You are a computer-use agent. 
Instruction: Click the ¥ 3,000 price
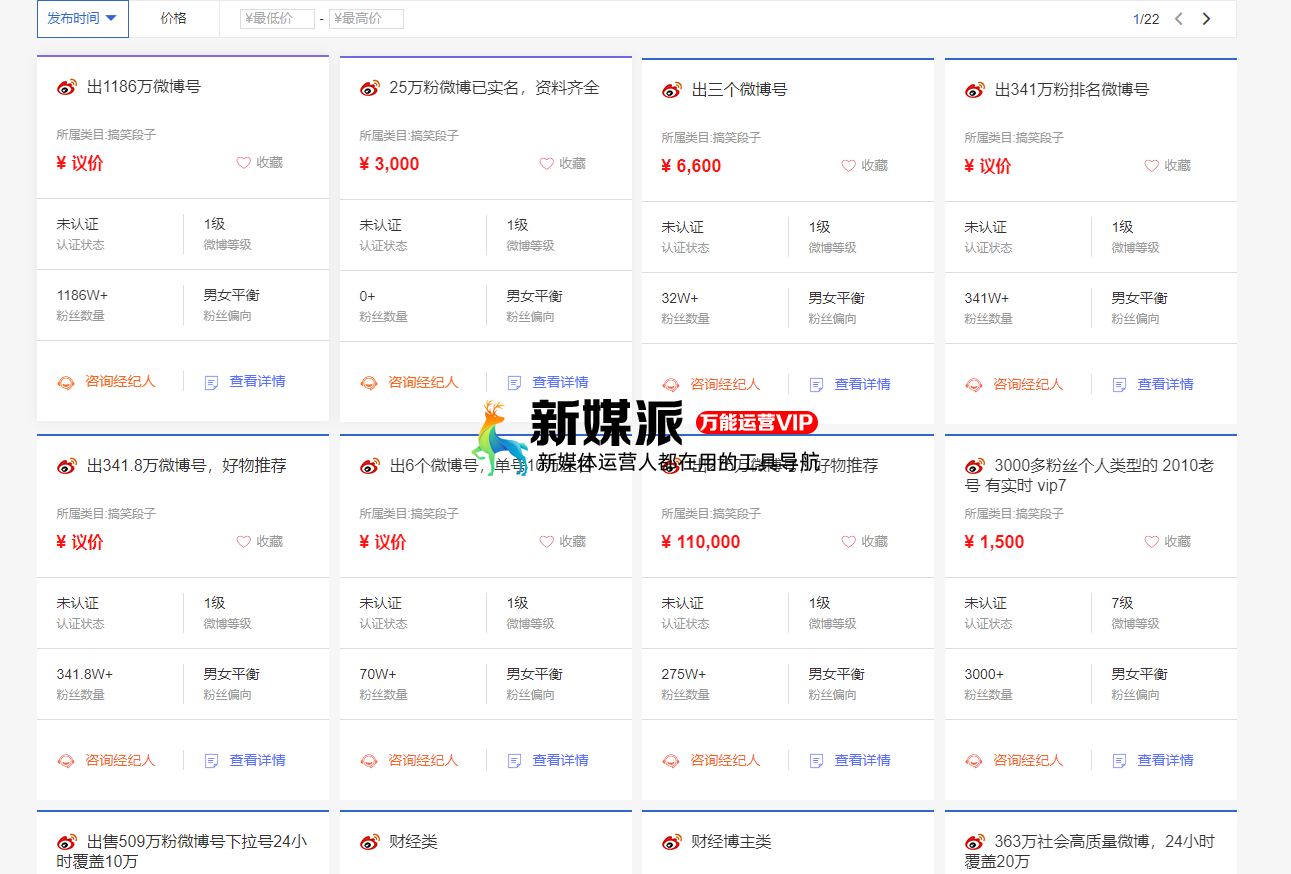tap(389, 165)
